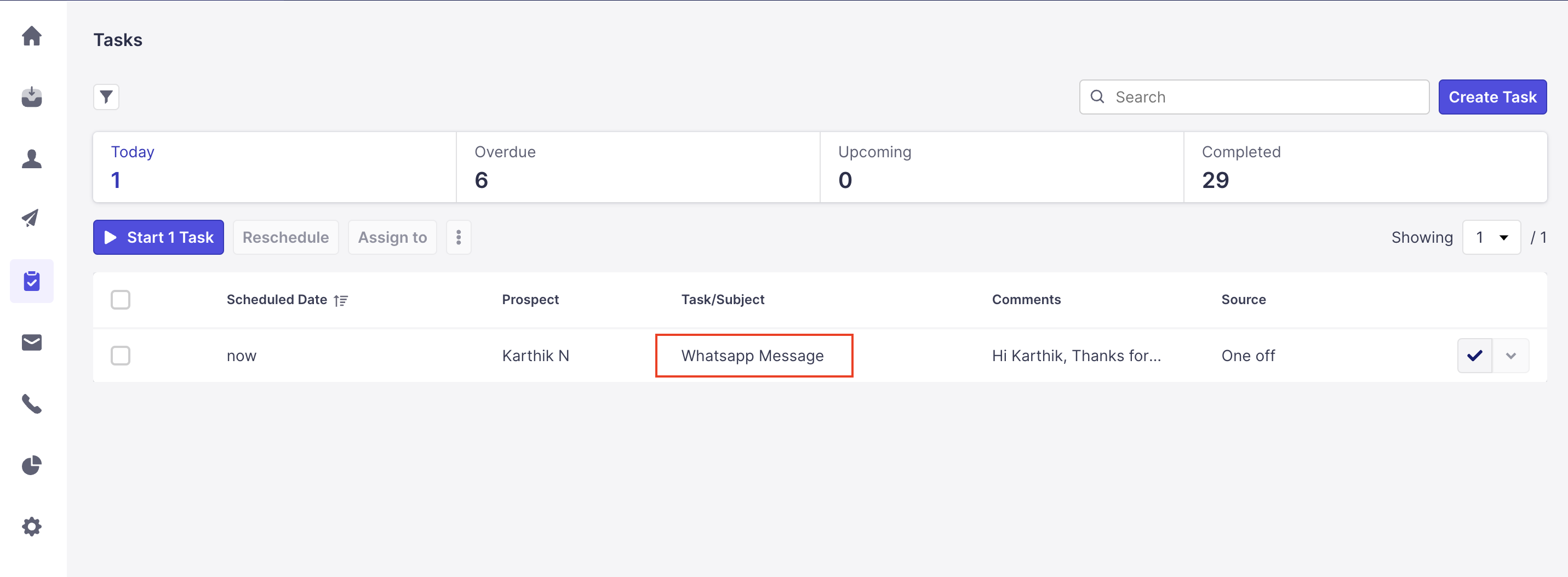Mark the Whatsapp Message task complete
The height and width of the screenshot is (577, 1568).
point(1474,356)
